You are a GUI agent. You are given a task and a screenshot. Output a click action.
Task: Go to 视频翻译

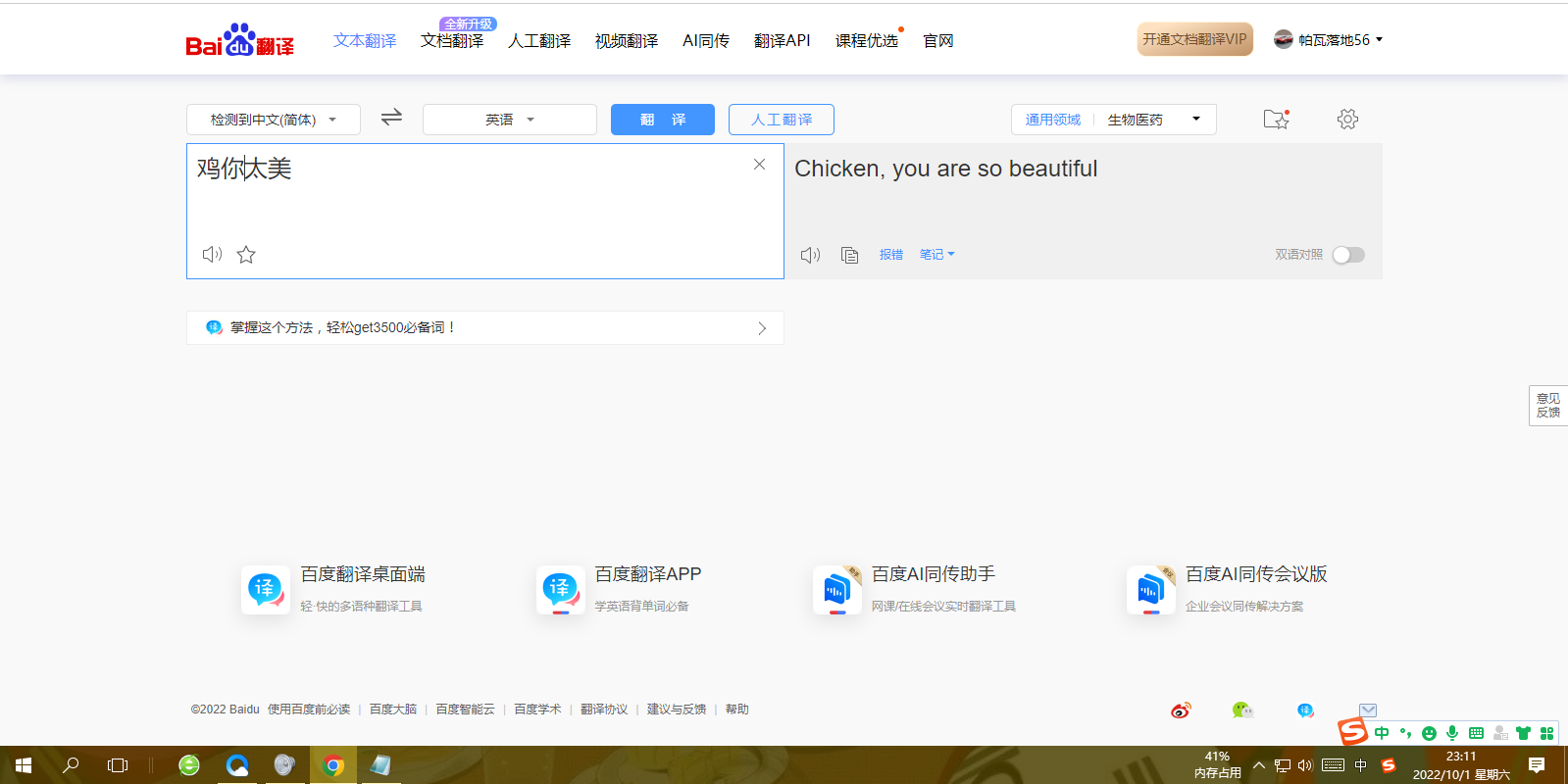(627, 41)
